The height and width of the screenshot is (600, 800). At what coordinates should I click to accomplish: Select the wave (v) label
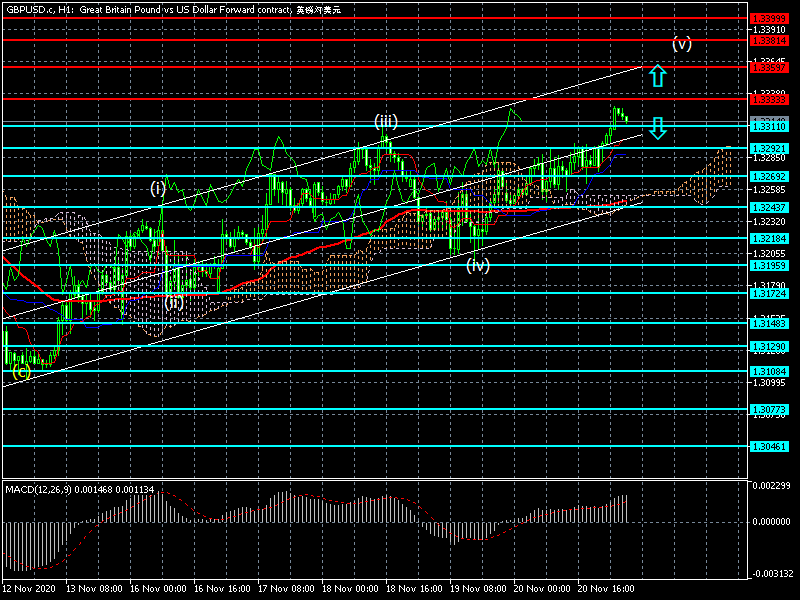[x=682, y=44]
